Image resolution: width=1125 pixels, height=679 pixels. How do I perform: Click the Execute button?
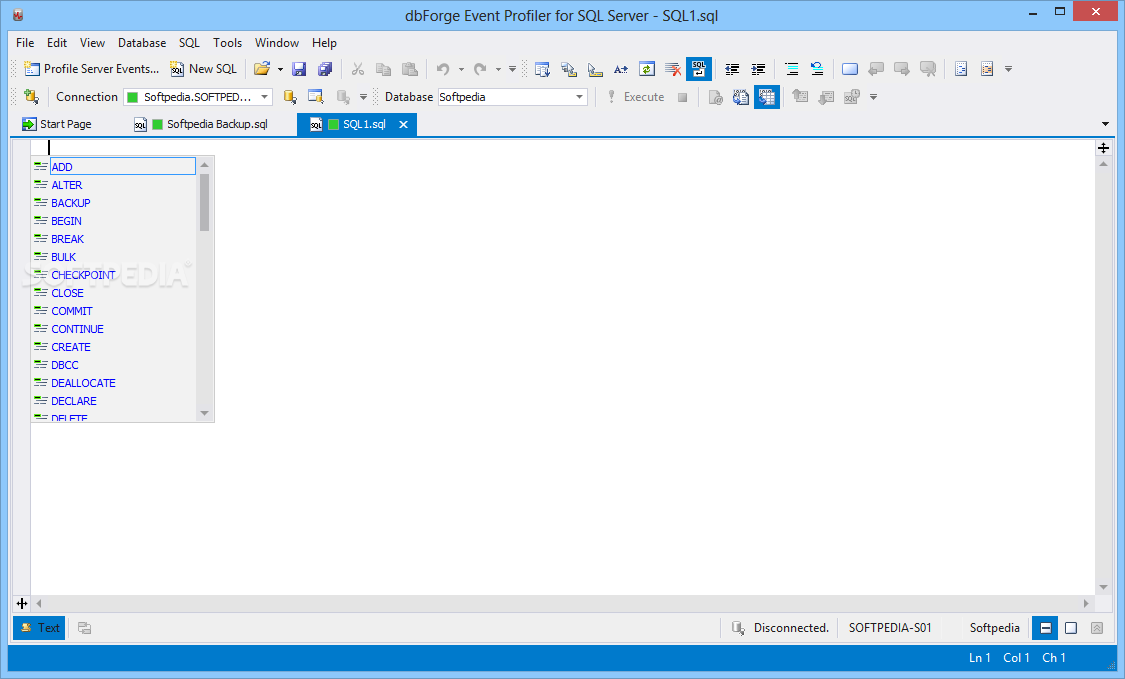tap(636, 97)
